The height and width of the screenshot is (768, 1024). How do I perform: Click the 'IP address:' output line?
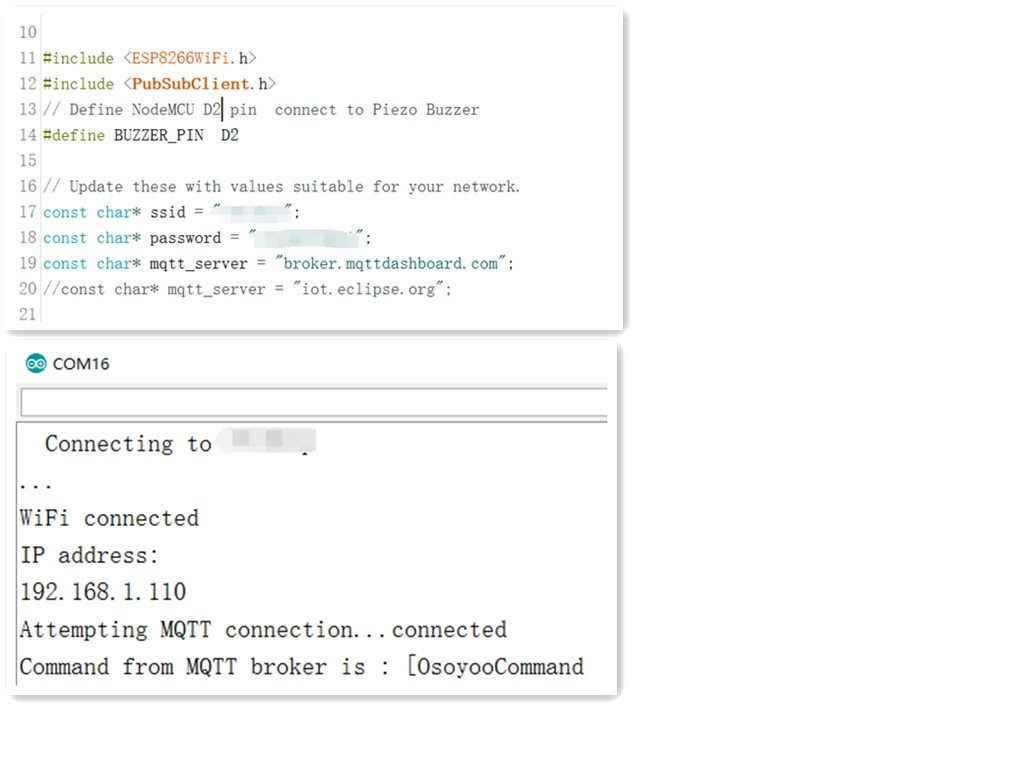pos(89,555)
